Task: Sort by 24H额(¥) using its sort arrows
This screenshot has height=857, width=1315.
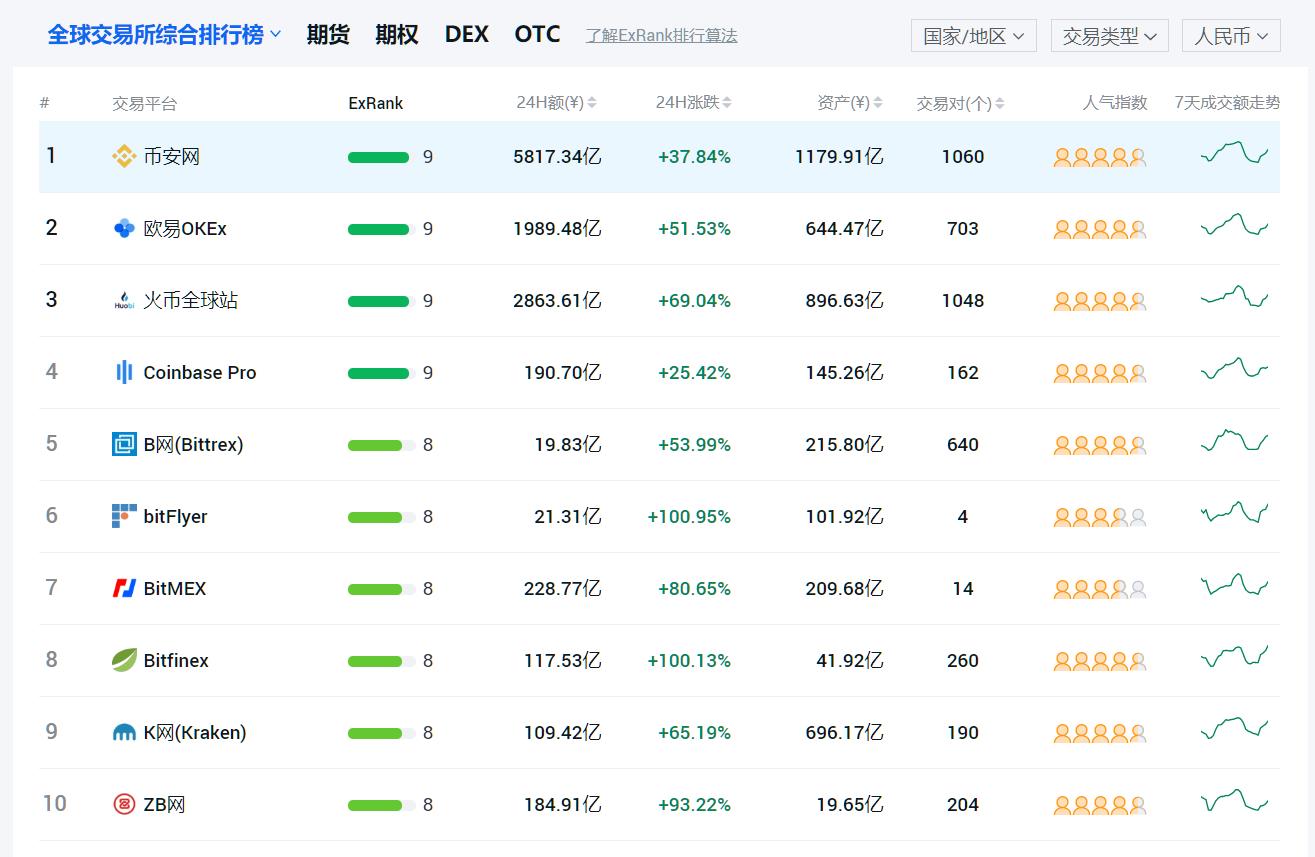Action: coord(592,103)
